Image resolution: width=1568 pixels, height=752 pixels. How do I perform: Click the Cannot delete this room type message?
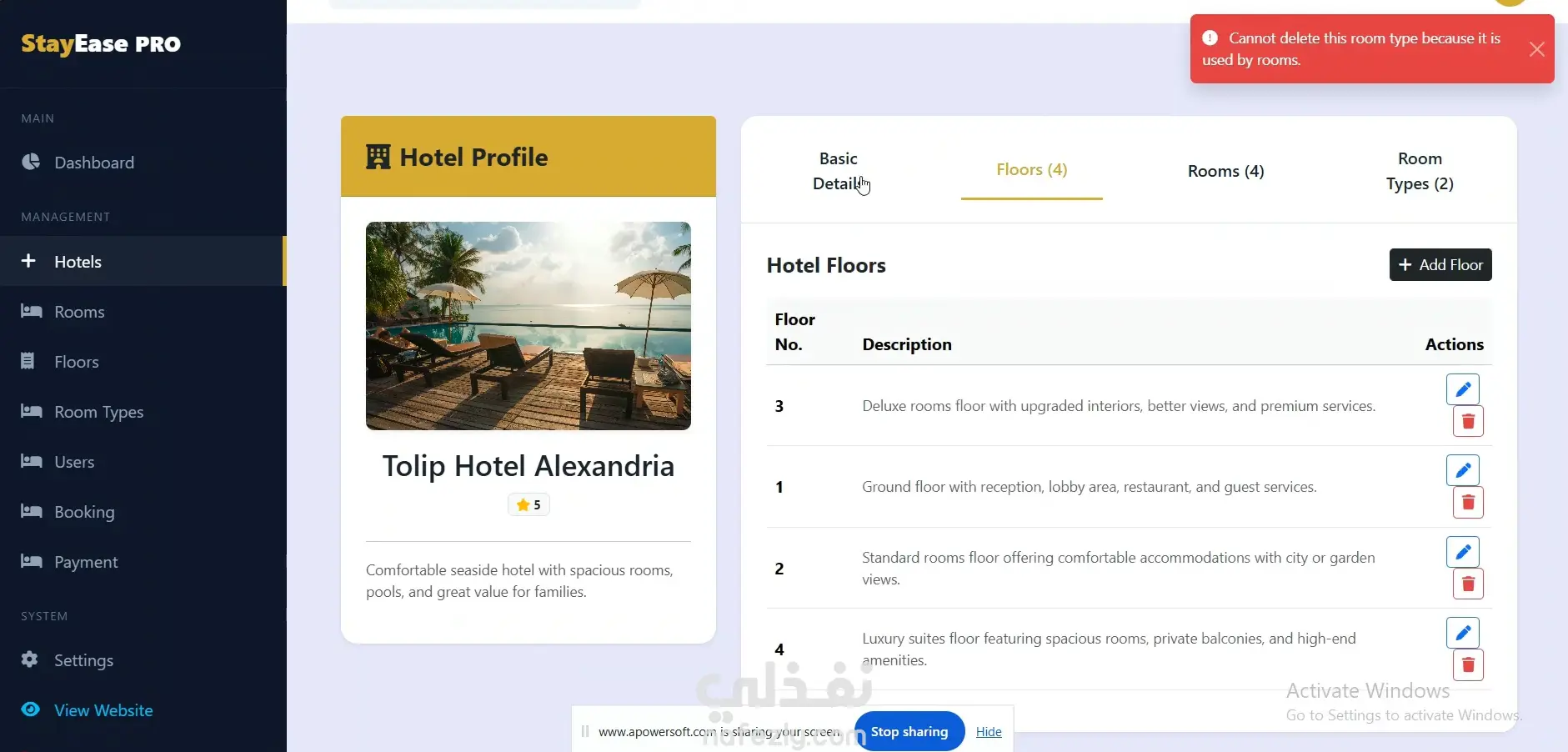[1351, 49]
